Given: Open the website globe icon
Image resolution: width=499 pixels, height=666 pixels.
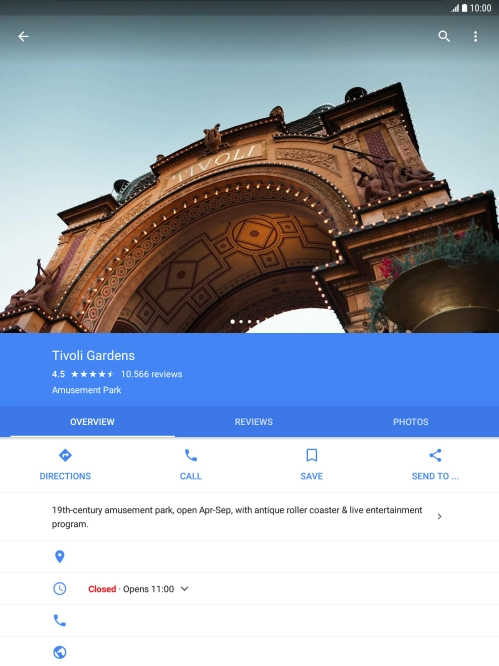Looking at the screenshot, I should tap(59, 652).
